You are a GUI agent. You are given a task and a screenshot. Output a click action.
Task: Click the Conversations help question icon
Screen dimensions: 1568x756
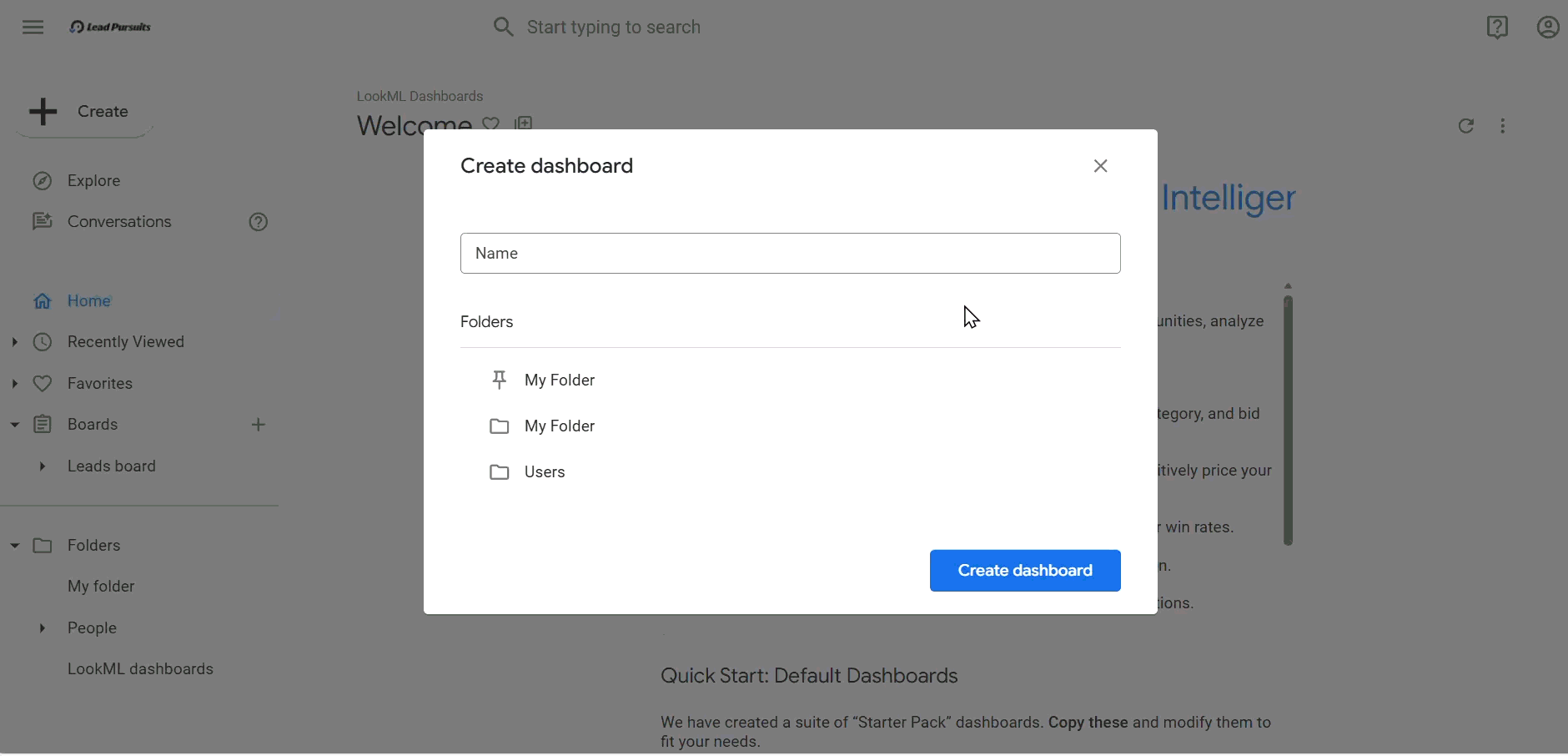[259, 222]
